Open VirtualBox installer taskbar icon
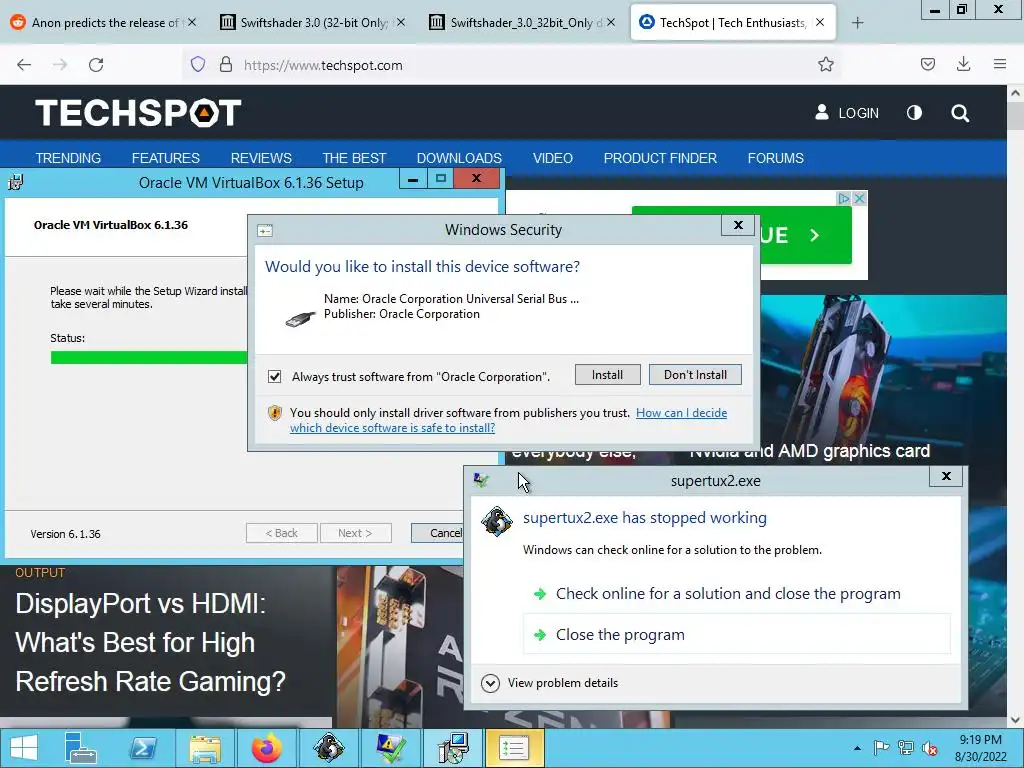The image size is (1024, 768). click(453, 748)
